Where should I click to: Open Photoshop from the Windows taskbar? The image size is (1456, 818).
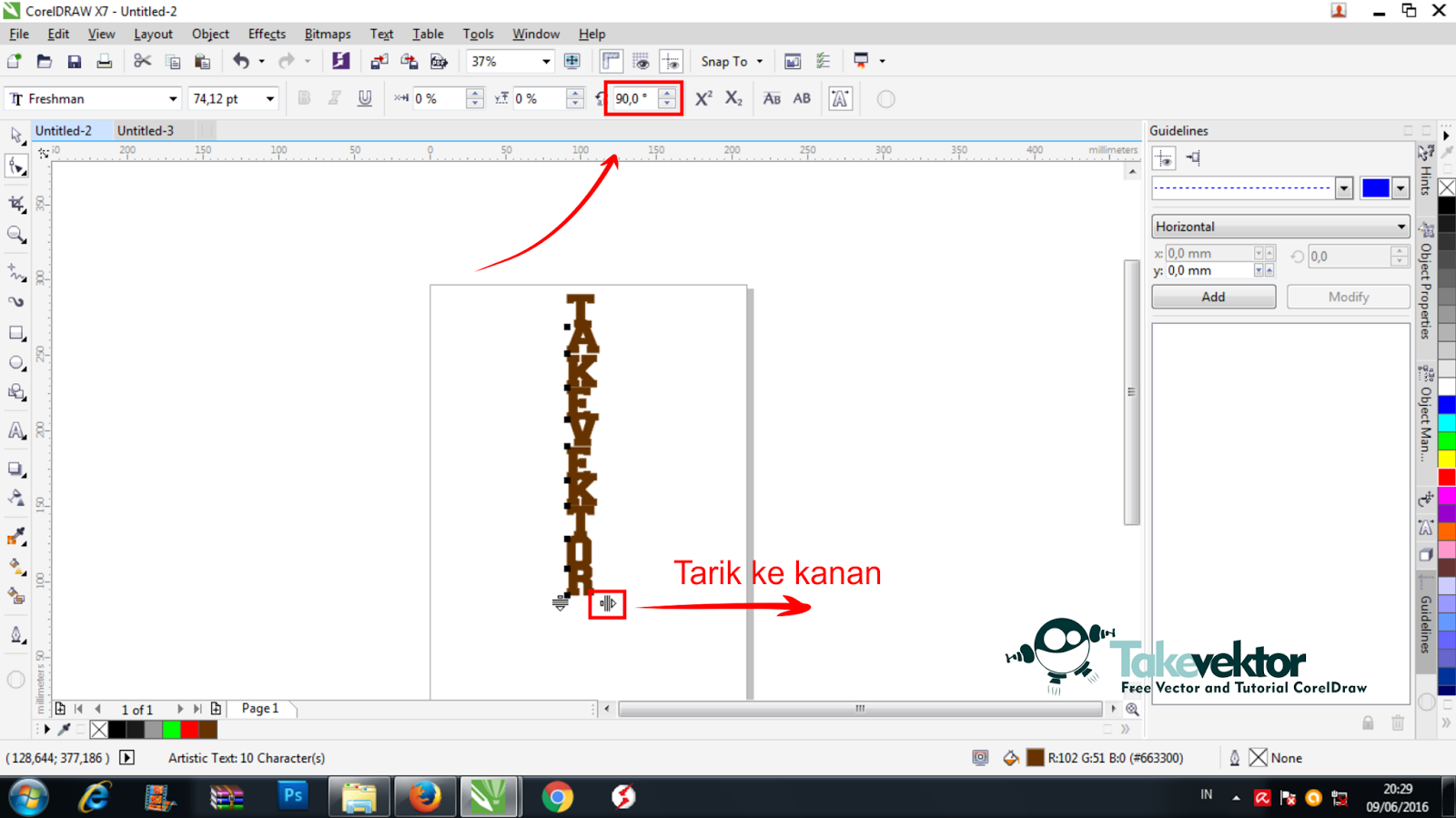tap(293, 797)
